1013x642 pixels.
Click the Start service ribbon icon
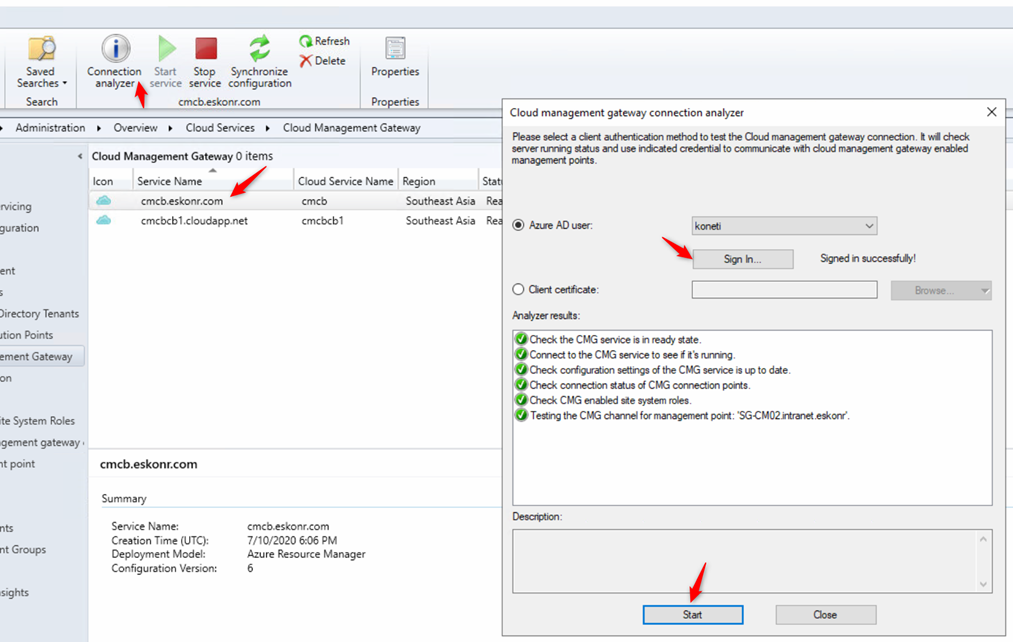(166, 62)
